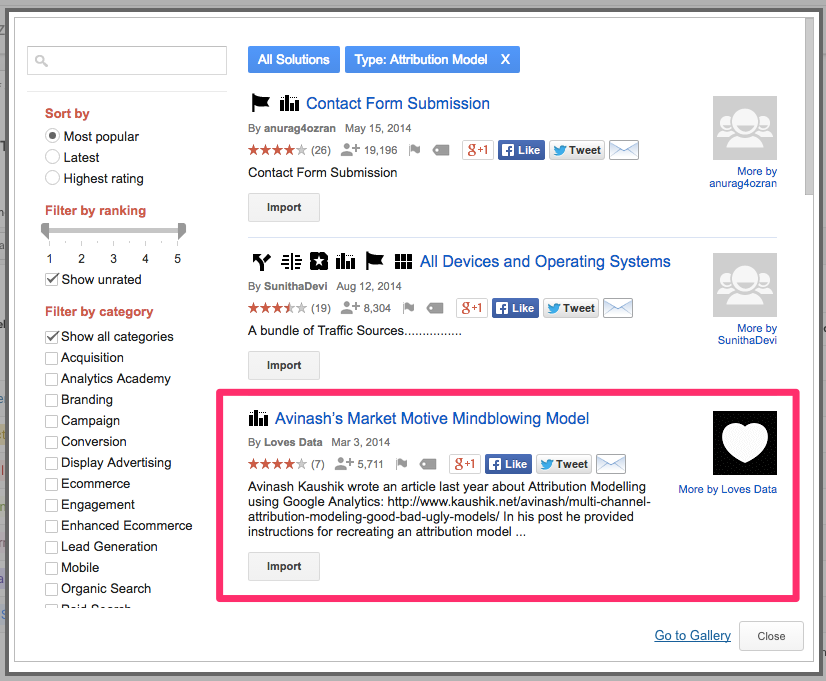Click the Close button
This screenshot has height=681, width=826.
(x=771, y=636)
